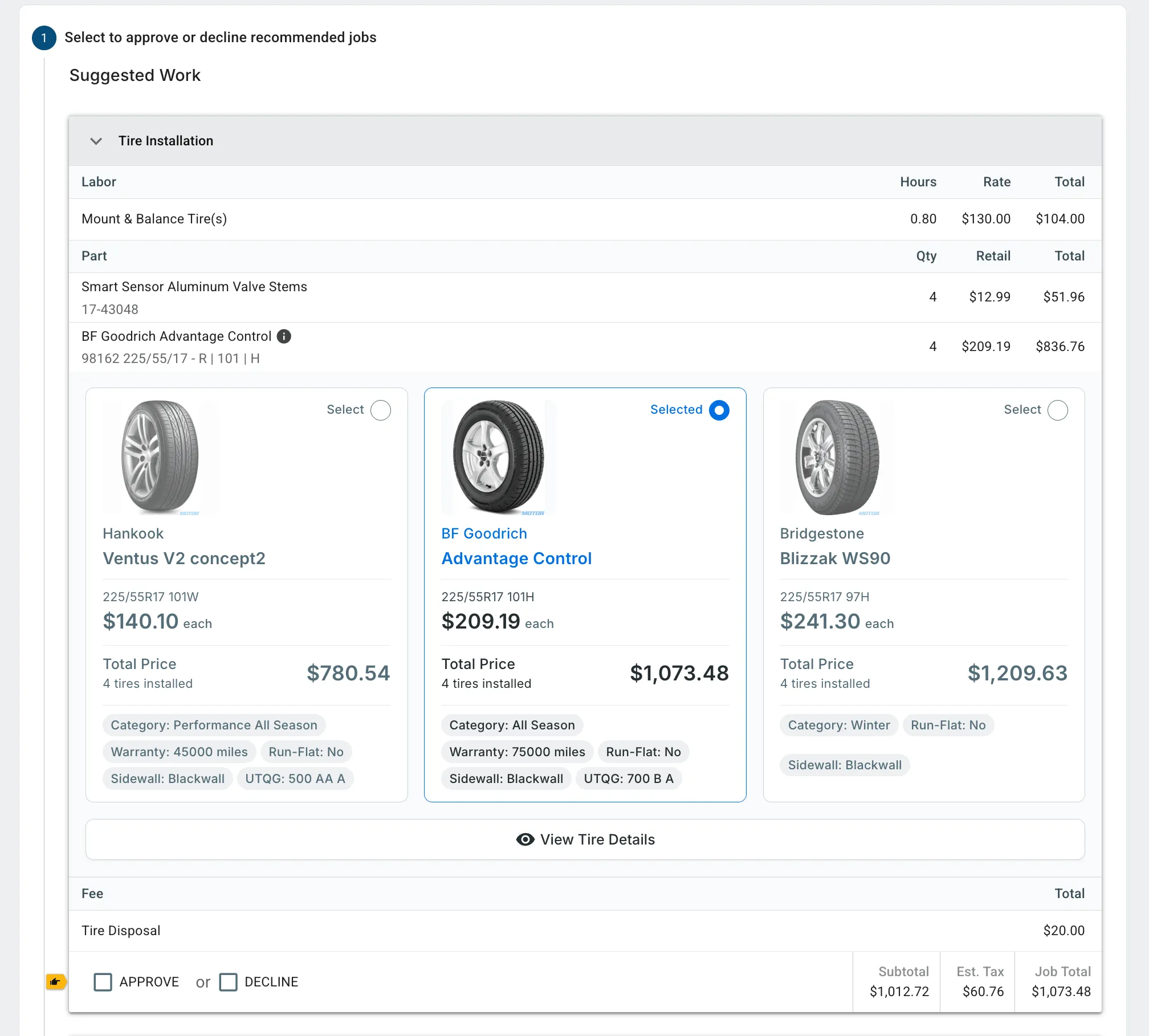This screenshot has height=1036, width=1149.
Task: Click the $51.96 valve stems total
Action: coord(1064,297)
